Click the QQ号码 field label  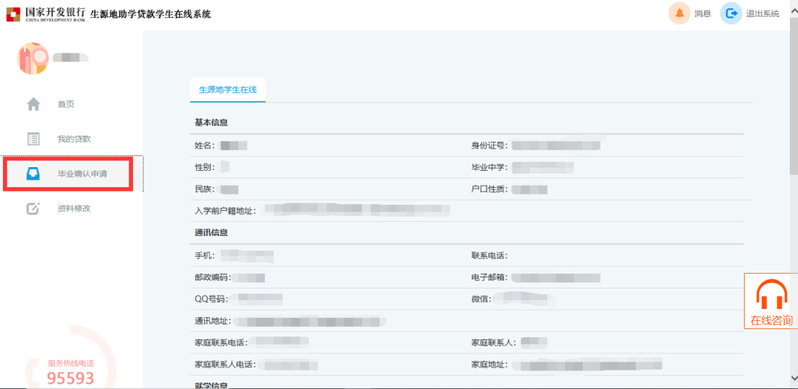[x=211, y=299]
